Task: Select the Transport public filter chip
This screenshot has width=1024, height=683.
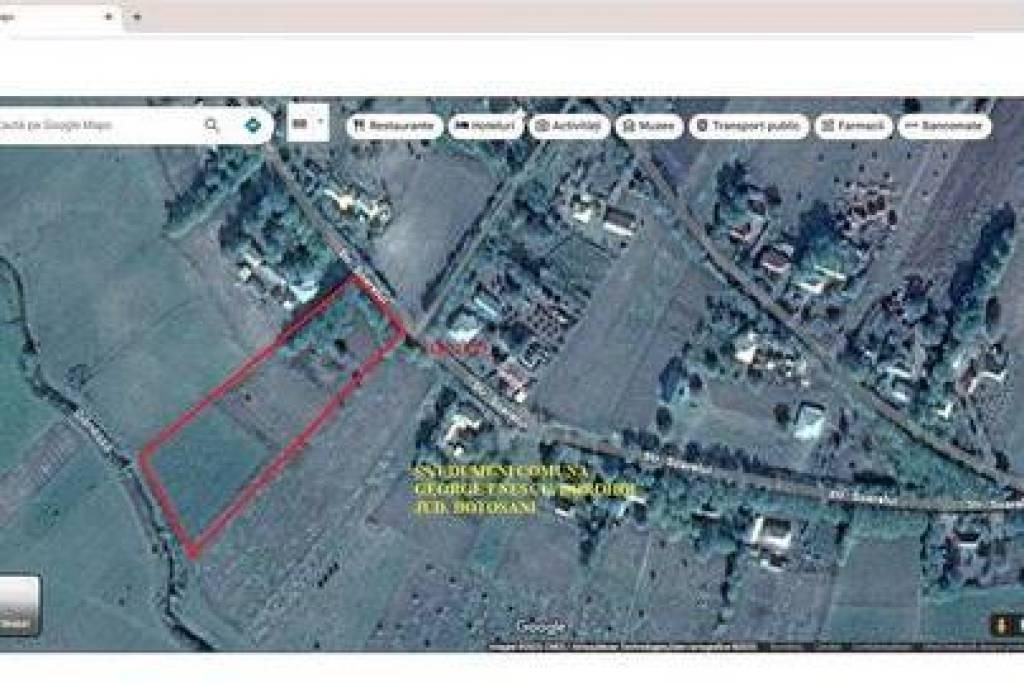Action: (x=749, y=126)
